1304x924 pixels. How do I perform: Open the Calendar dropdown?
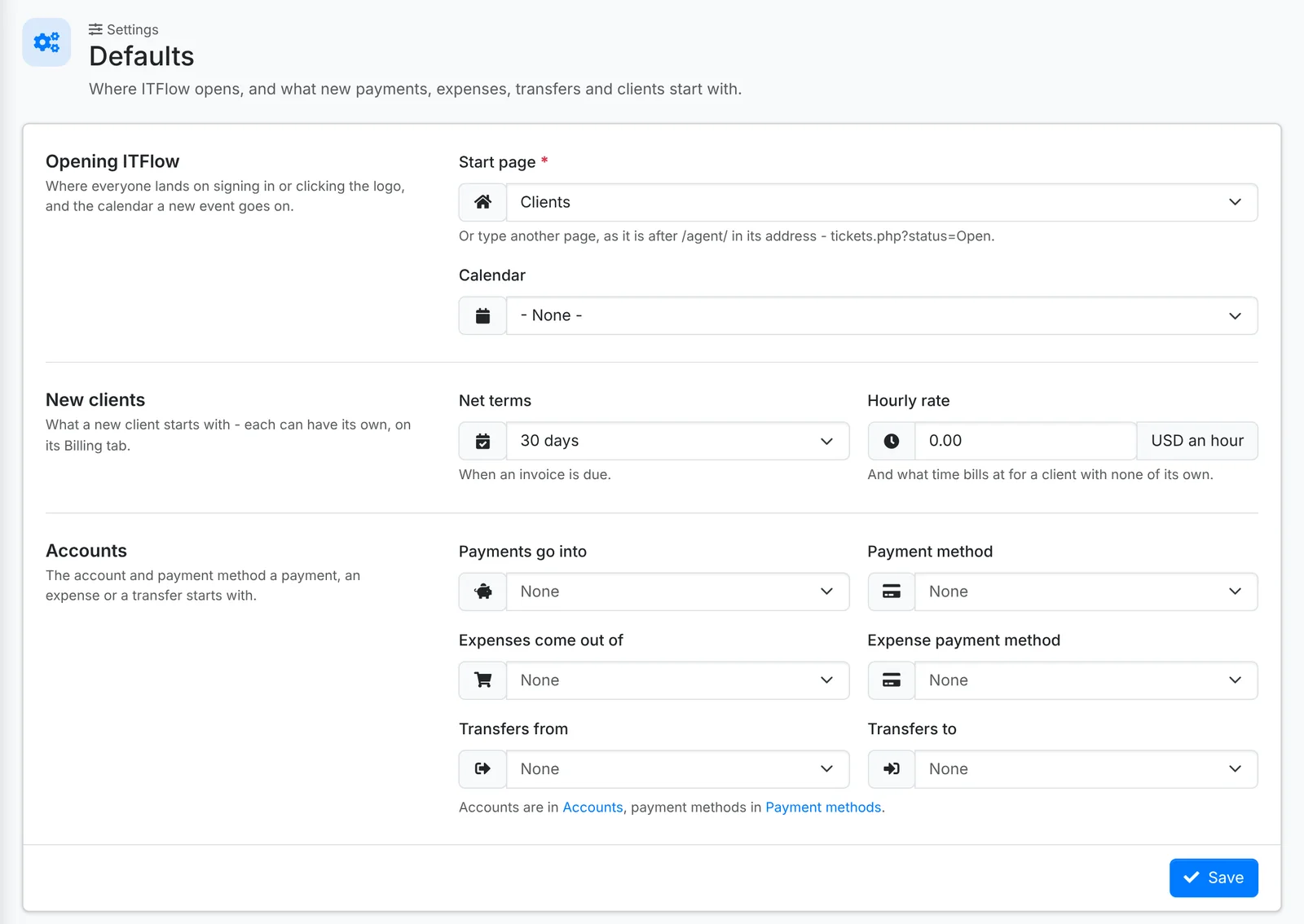click(x=882, y=315)
